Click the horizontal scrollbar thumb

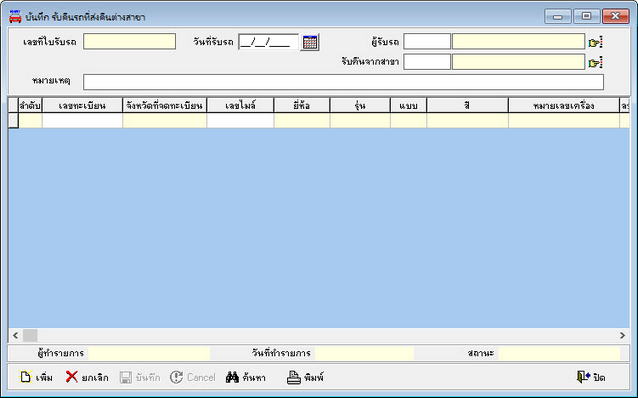click(x=30, y=335)
